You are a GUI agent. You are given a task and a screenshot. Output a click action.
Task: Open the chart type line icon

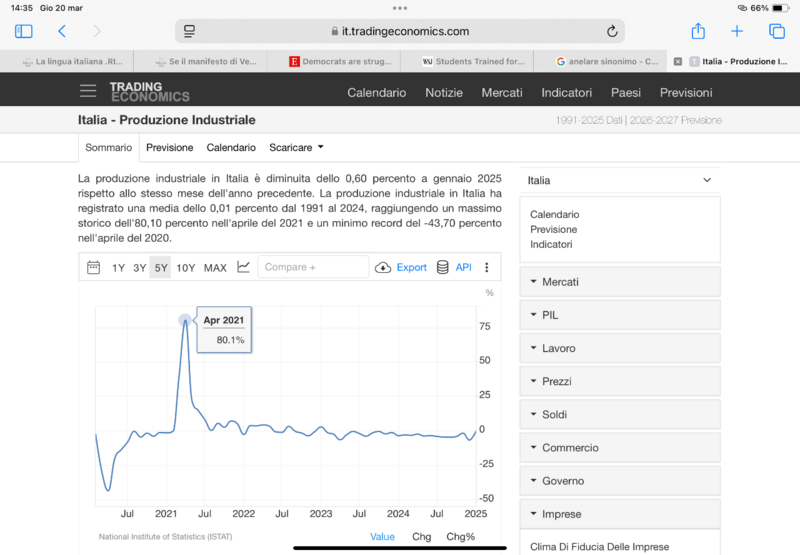243,267
